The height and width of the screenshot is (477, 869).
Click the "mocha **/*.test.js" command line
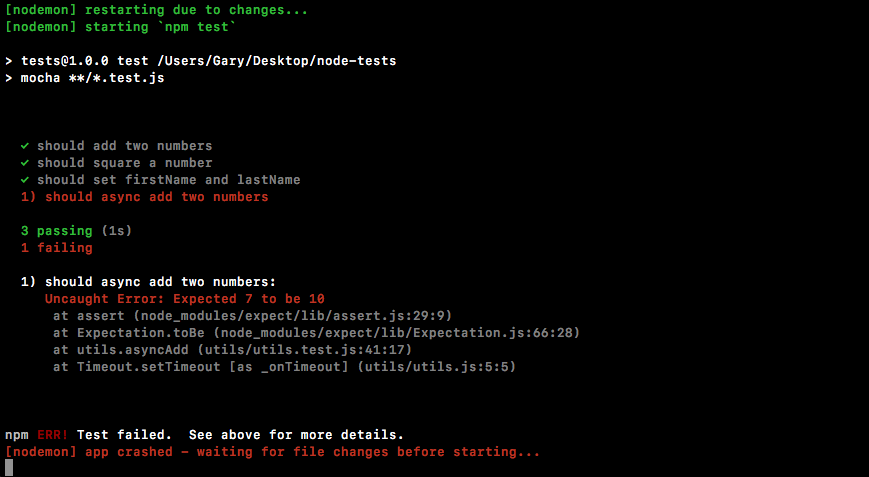coord(92,78)
